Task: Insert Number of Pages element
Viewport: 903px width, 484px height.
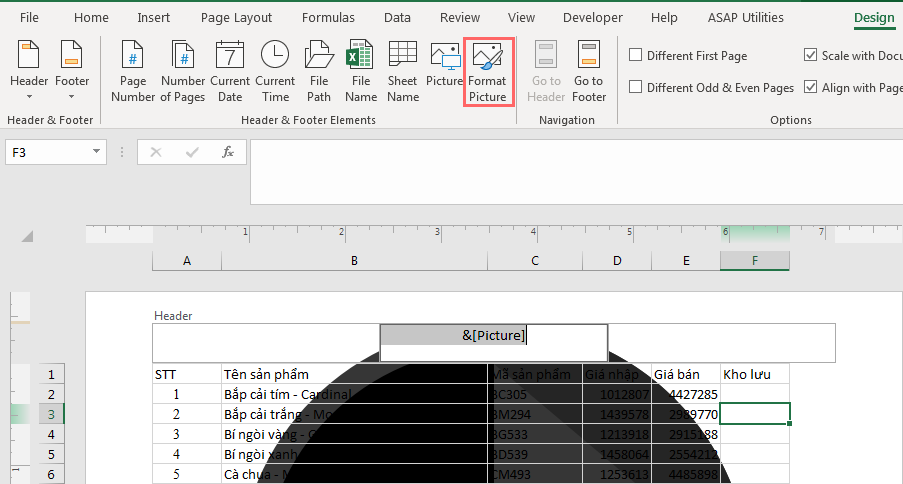Action: 183,71
